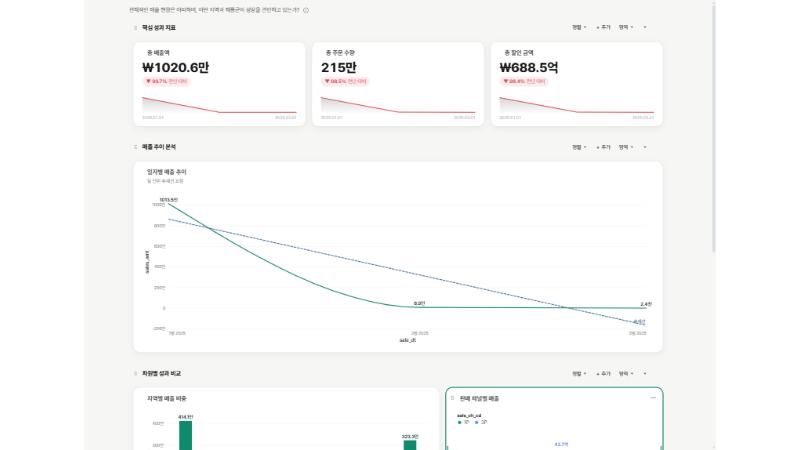The image size is (800, 450).
Task: Click the drag handle on 판매 채널별 매출 card
Action: click(453, 398)
